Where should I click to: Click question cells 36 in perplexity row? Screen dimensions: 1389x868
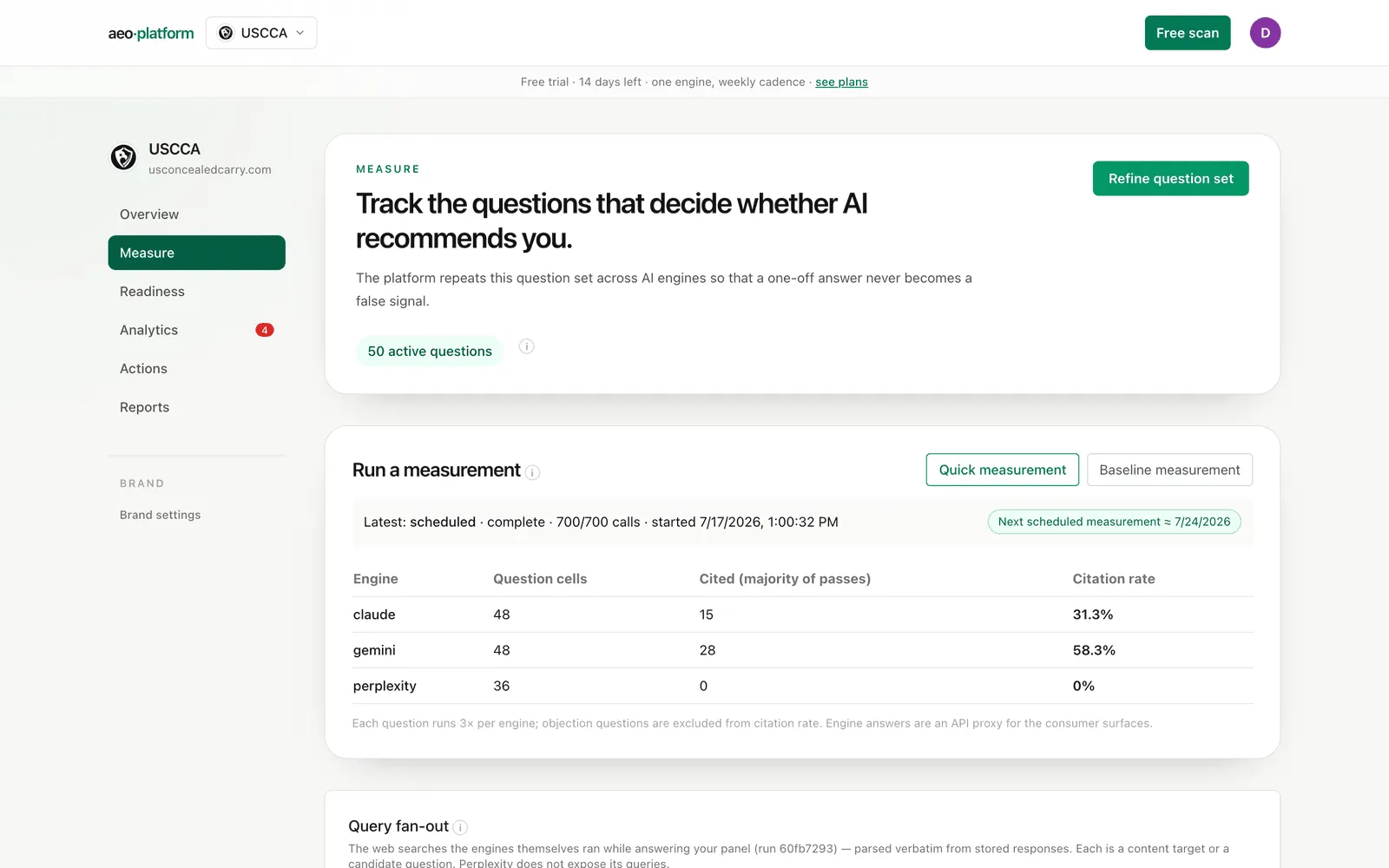[502, 686]
